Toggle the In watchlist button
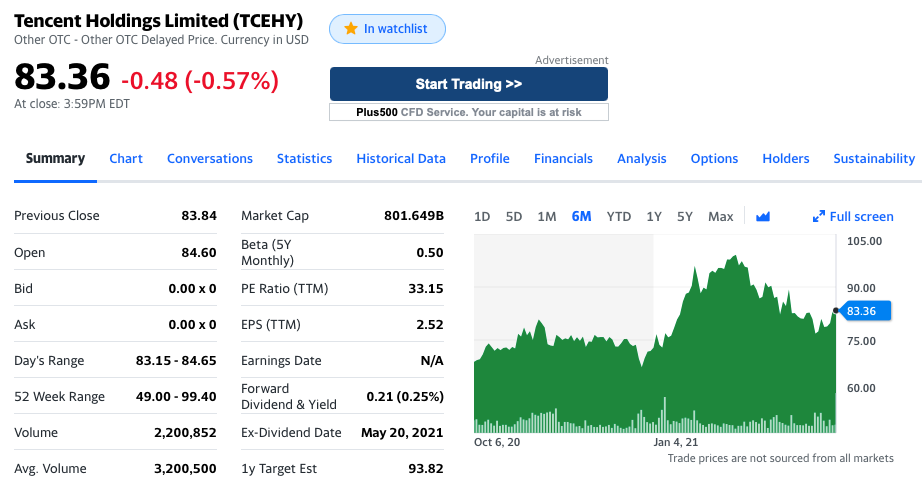The image size is (922, 499). click(x=387, y=29)
